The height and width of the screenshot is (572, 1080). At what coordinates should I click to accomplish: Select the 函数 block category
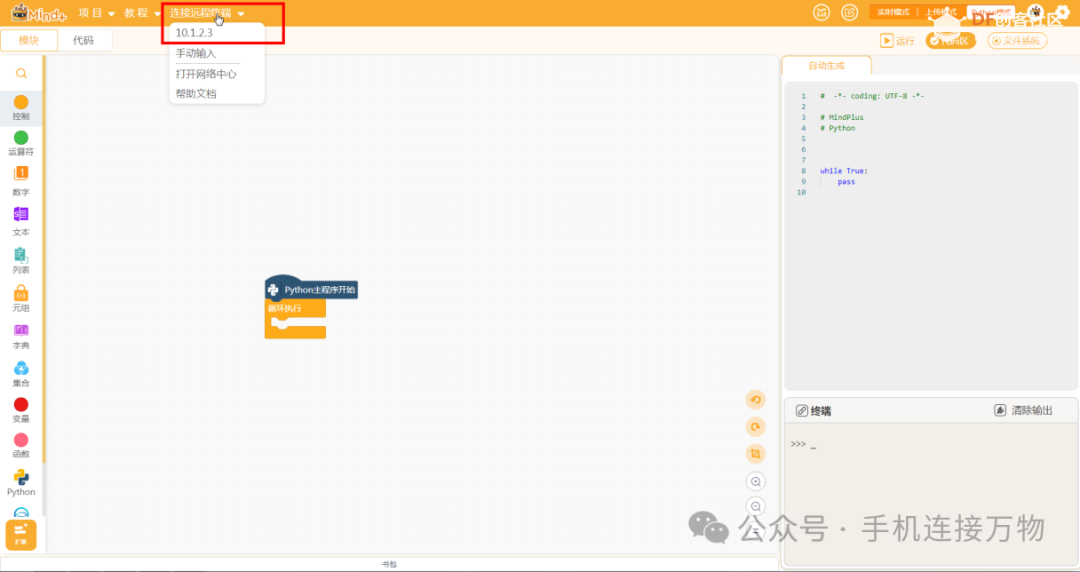21,445
